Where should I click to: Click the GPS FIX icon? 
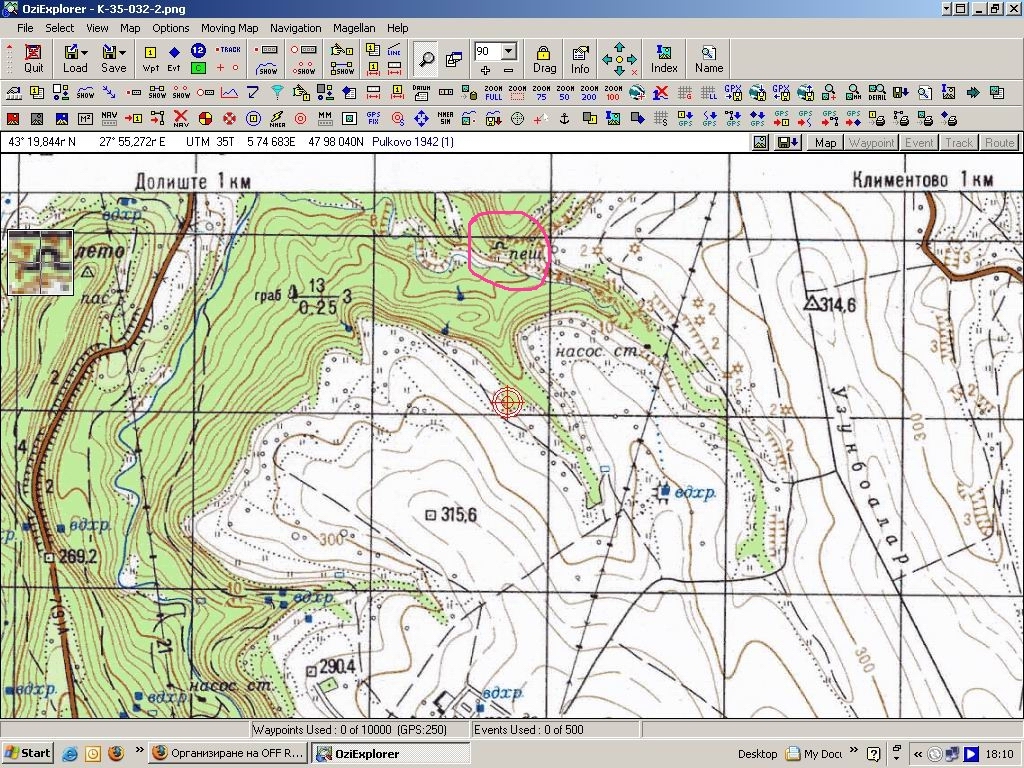(x=374, y=118)
